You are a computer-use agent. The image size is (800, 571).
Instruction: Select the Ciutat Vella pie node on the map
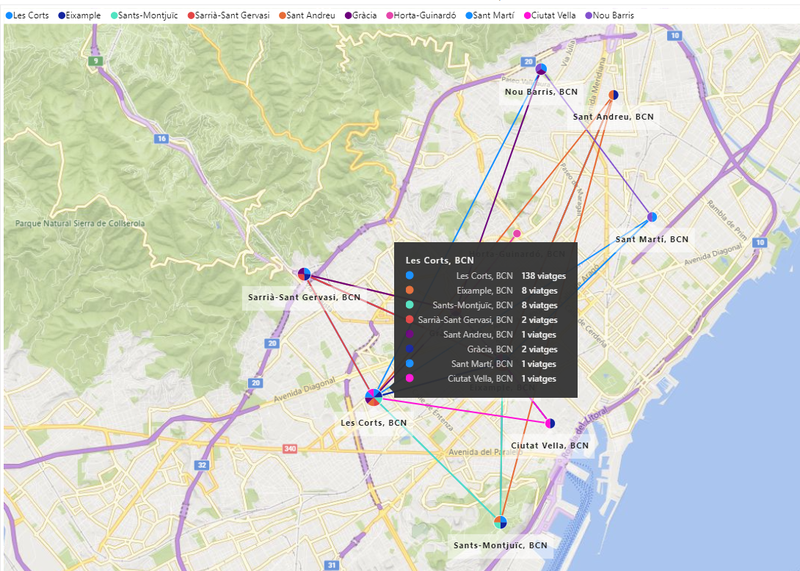point(550,423)
